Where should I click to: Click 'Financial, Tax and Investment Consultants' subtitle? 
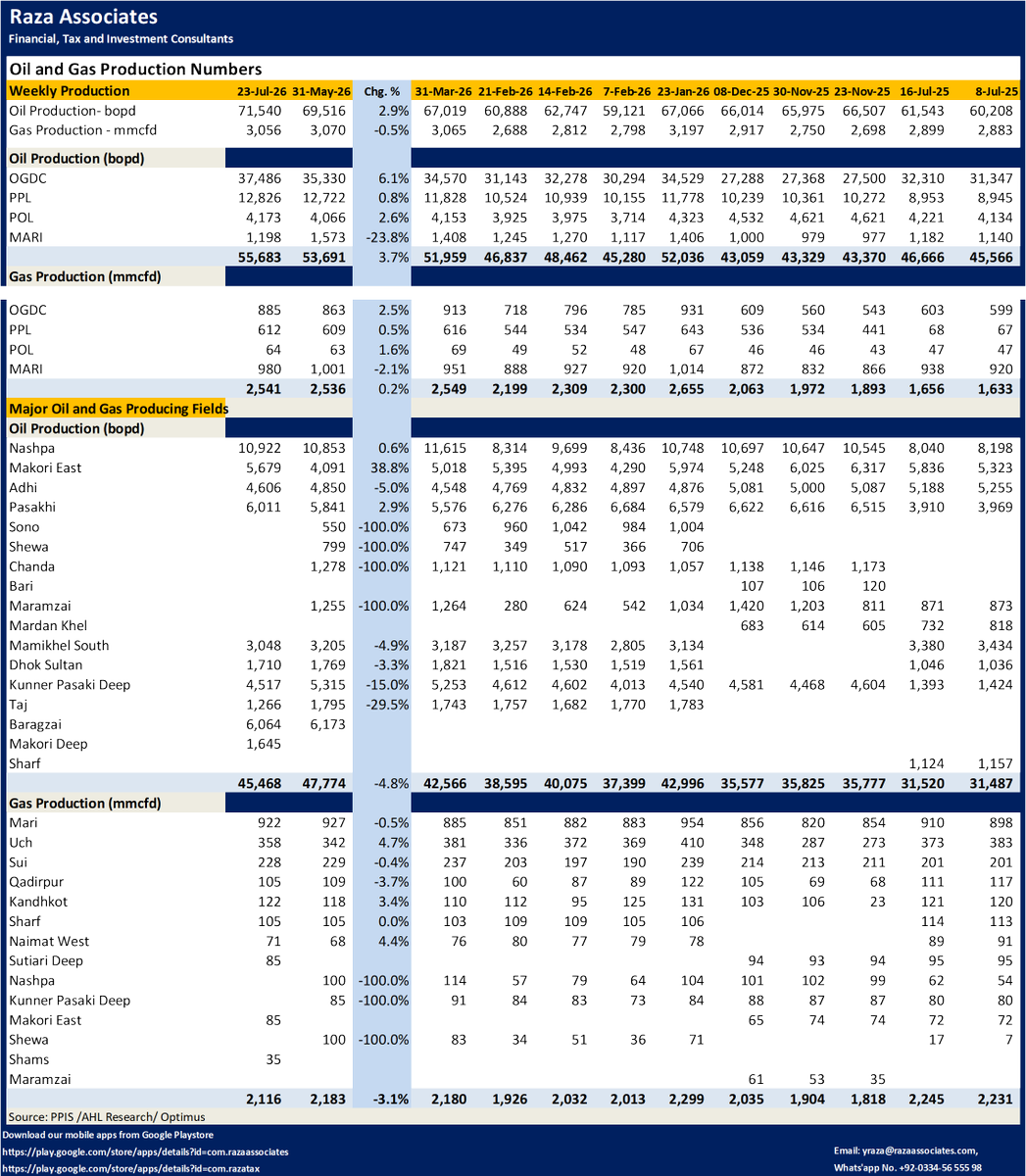[x=121, y=39]
